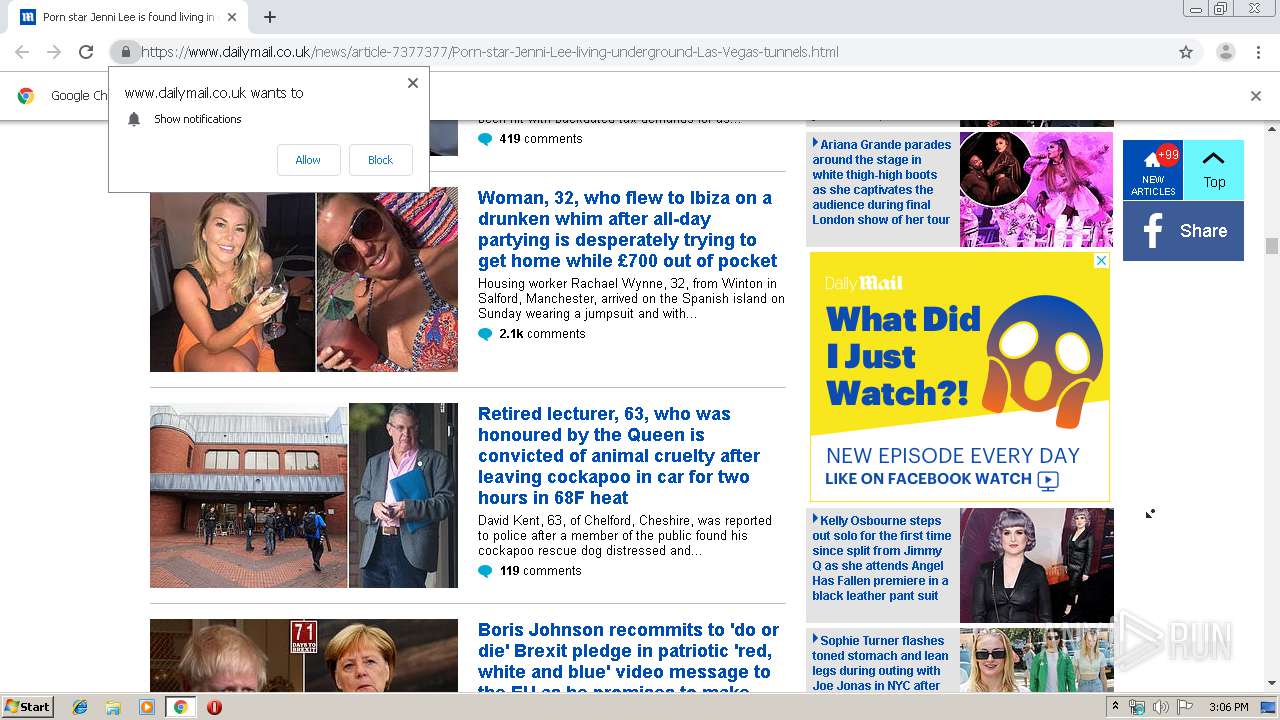
Task: Click the What Did I Just Watch ad
Action: pos(960,376)
